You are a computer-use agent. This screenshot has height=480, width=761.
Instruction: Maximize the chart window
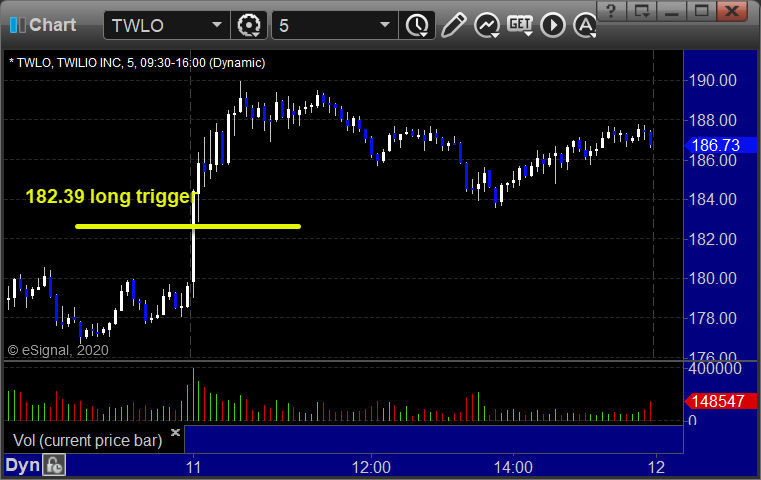click(x=701, y=11)
